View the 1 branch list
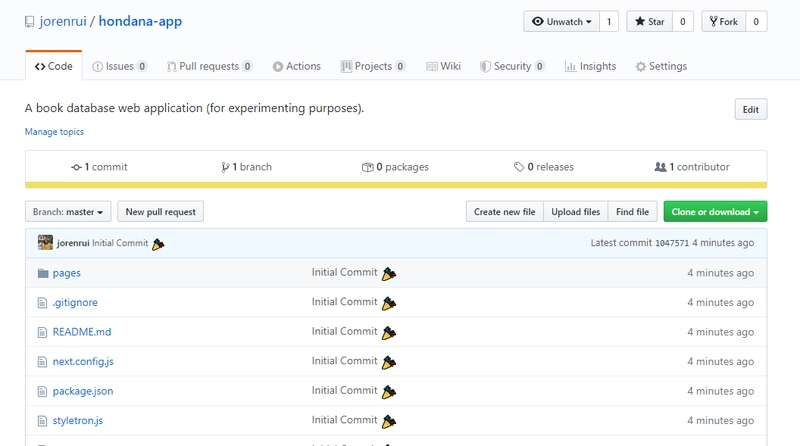This screenshot has height=446, width=800. [246, 167]
